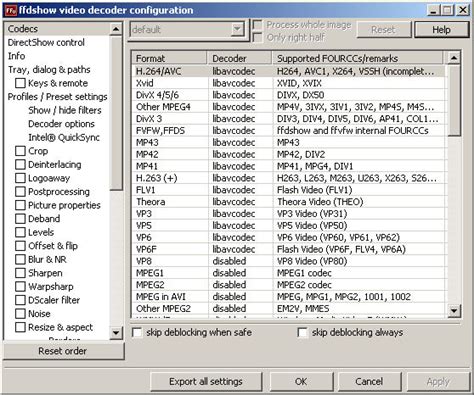
Task: Click the Reset order button
Action: [63, 351]
